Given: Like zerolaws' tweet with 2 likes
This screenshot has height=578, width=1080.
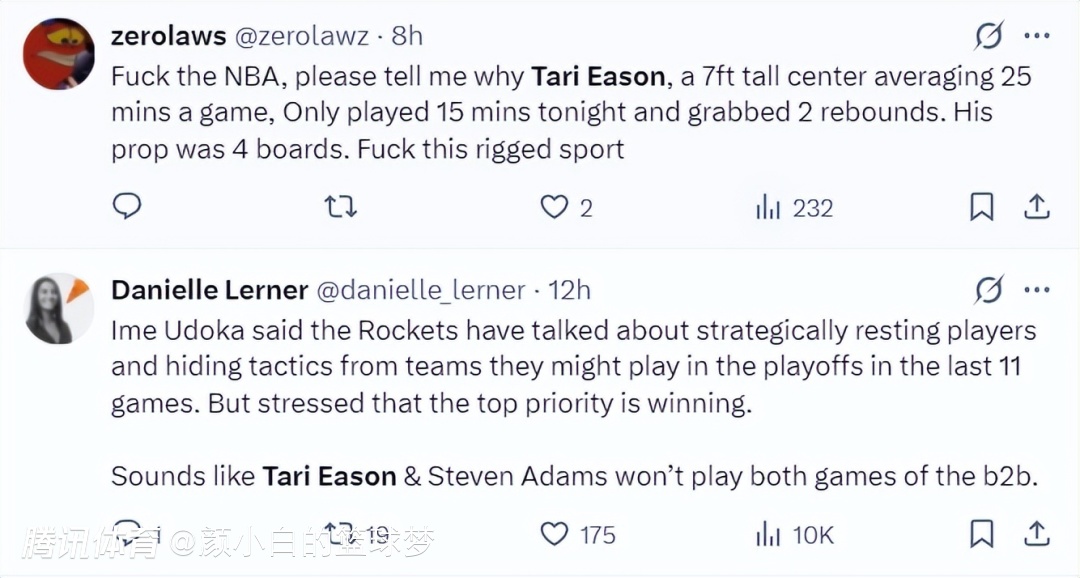Looking at the screenshot, I should [553, 207].
